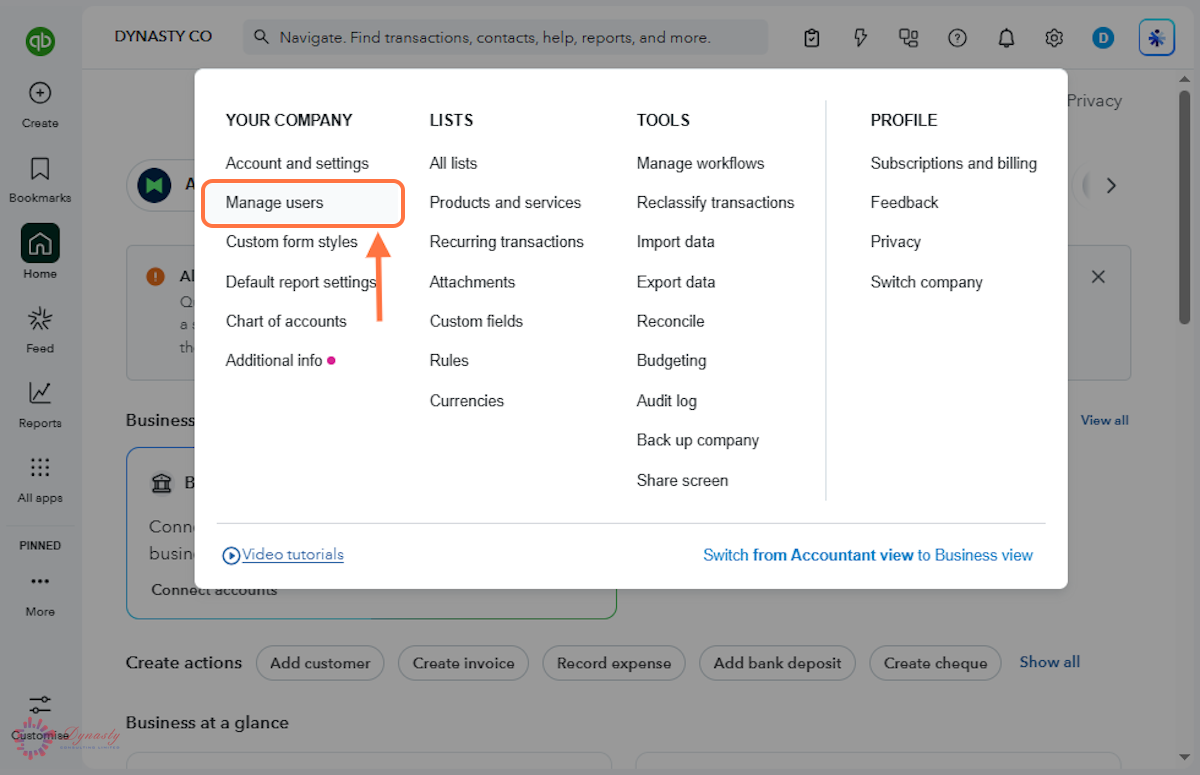Image resolution: width=1200 pixels, height=775 pixels.
Task: Click the DYNASTY CO company name
Action: 163,36
